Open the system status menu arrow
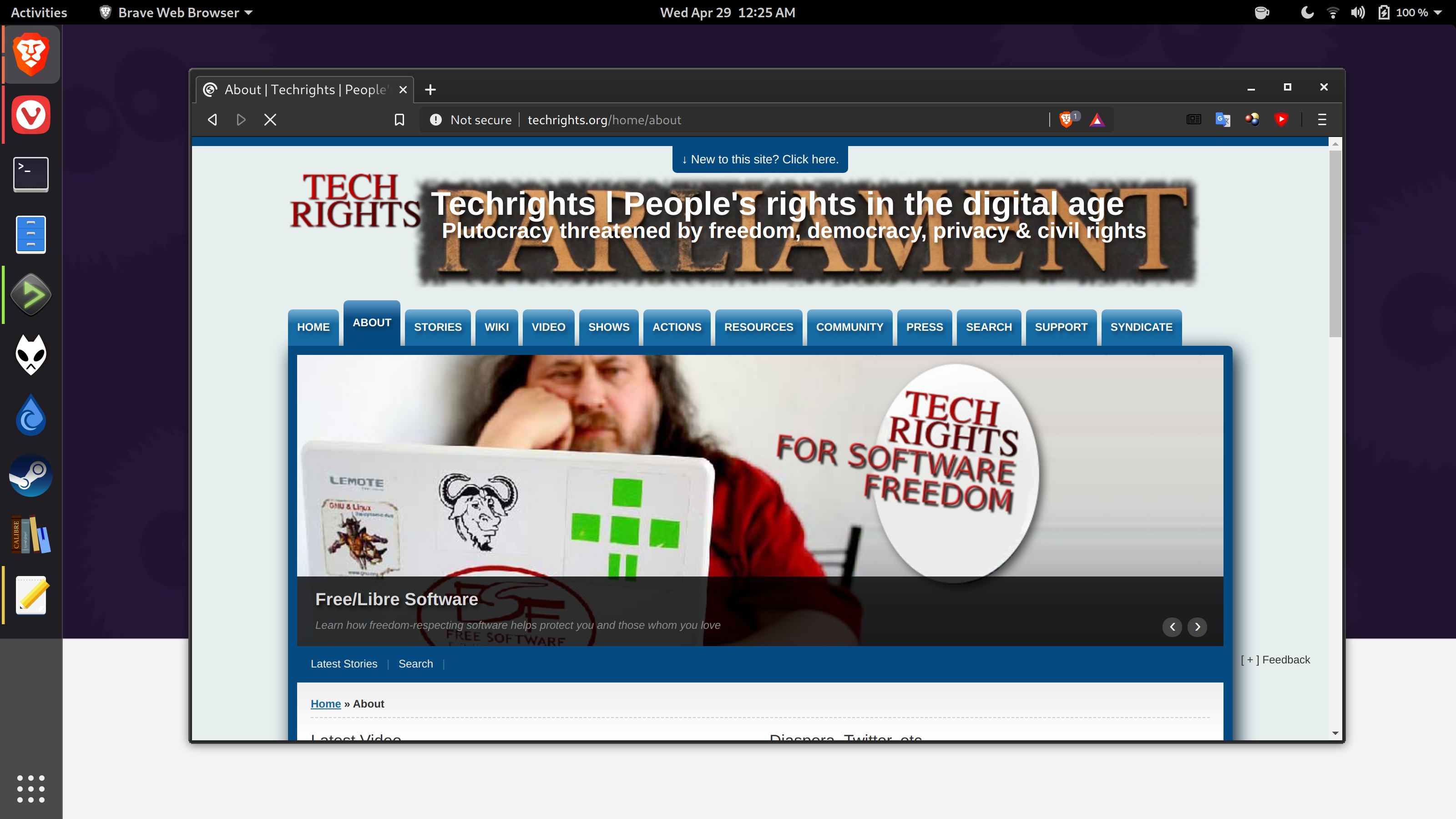This screenshot has height=819, width=1456. [1438, 12]
